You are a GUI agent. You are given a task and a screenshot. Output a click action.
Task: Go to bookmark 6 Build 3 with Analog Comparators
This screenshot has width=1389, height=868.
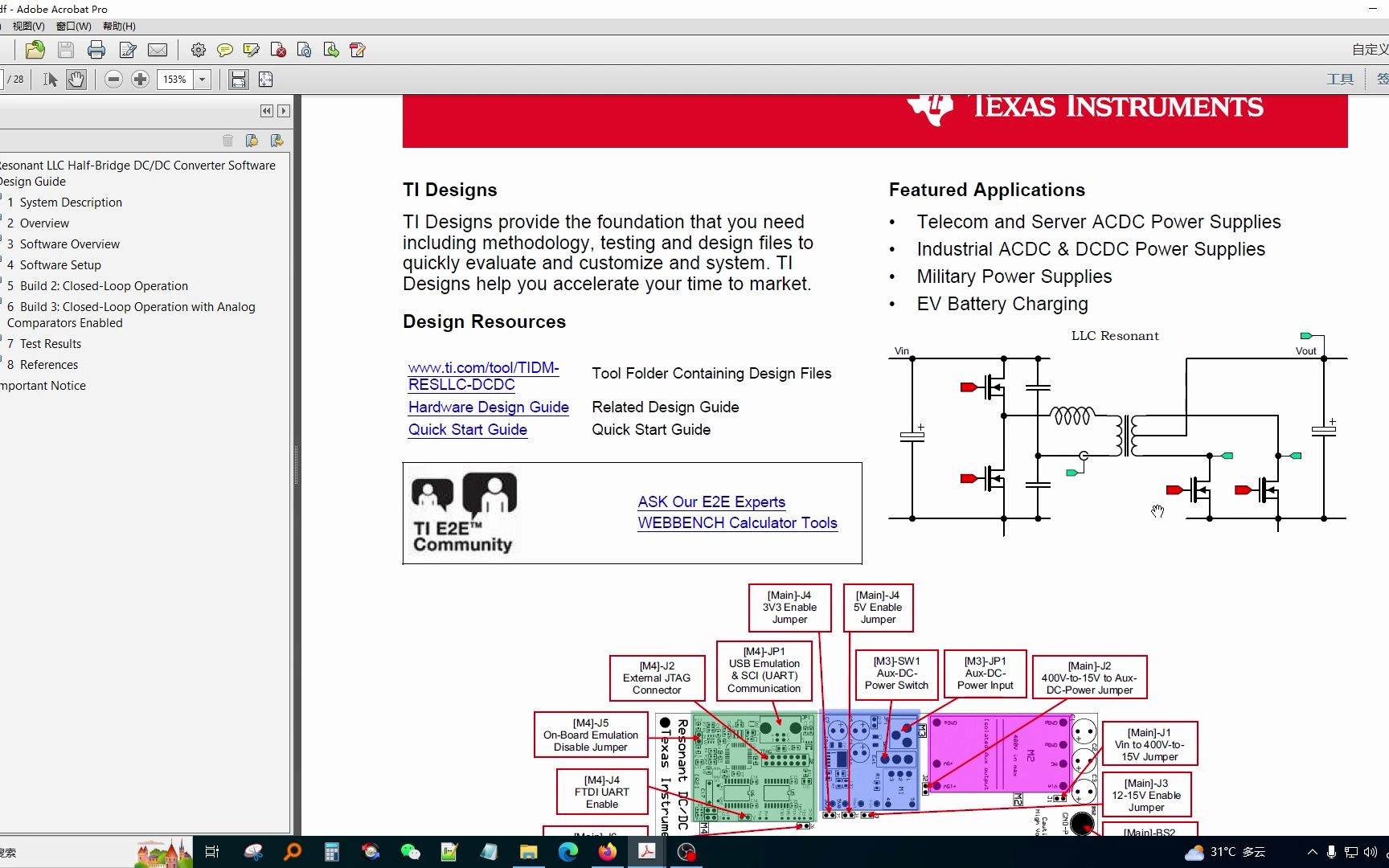[131, 315]
